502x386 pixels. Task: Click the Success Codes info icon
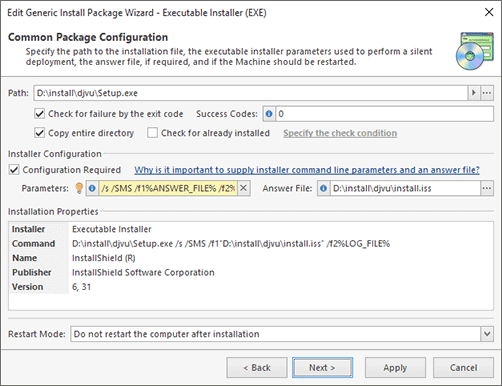(269, 114)
